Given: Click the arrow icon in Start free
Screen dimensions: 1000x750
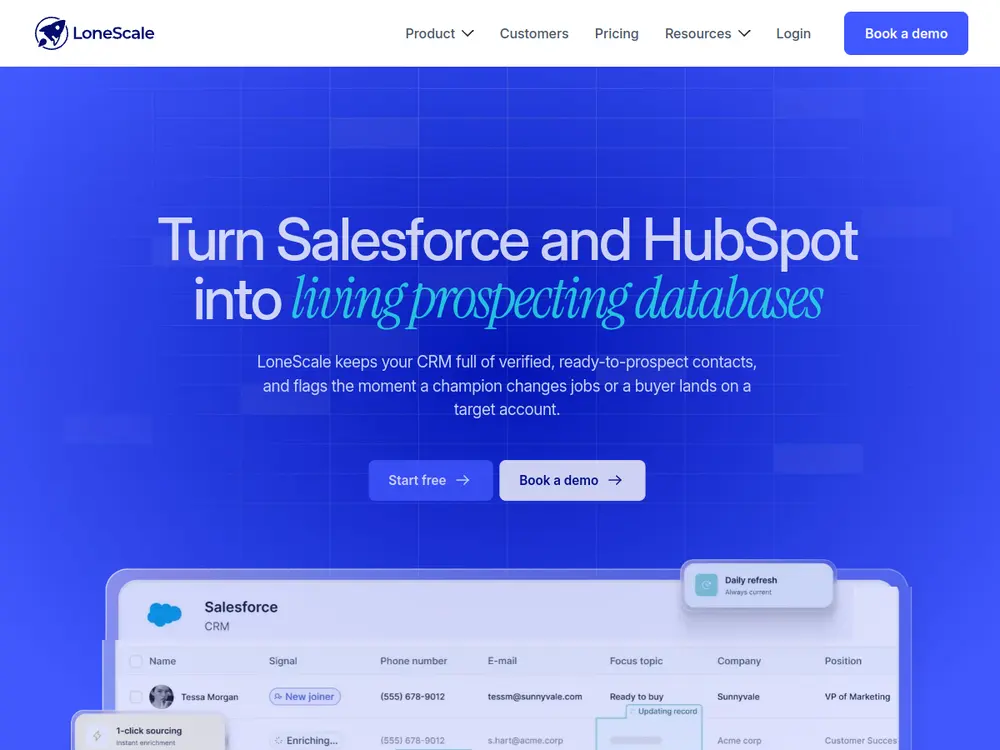Looking at the screenshot, I should click(x=463, y=480).
